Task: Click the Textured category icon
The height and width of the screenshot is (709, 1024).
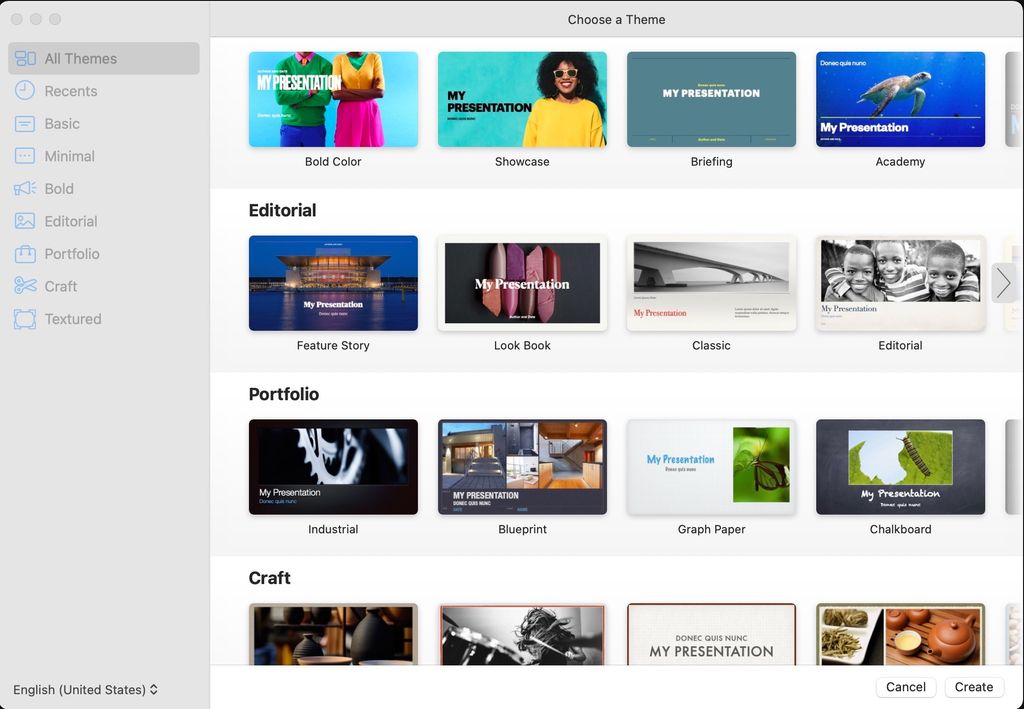Action: pos(27,318)
